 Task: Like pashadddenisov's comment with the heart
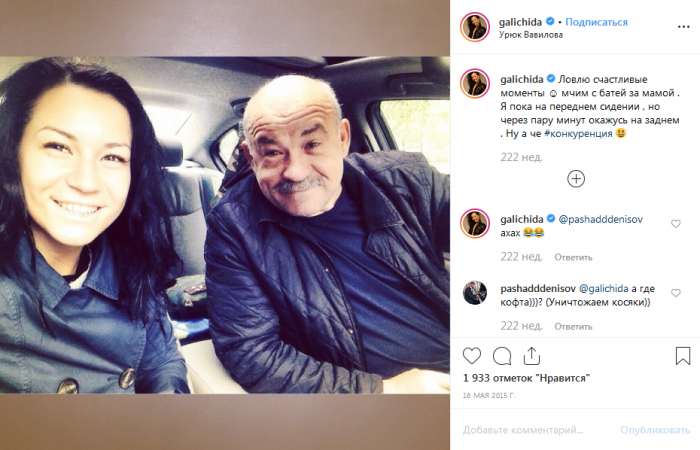pyautogui.click(x=675, y=293)
